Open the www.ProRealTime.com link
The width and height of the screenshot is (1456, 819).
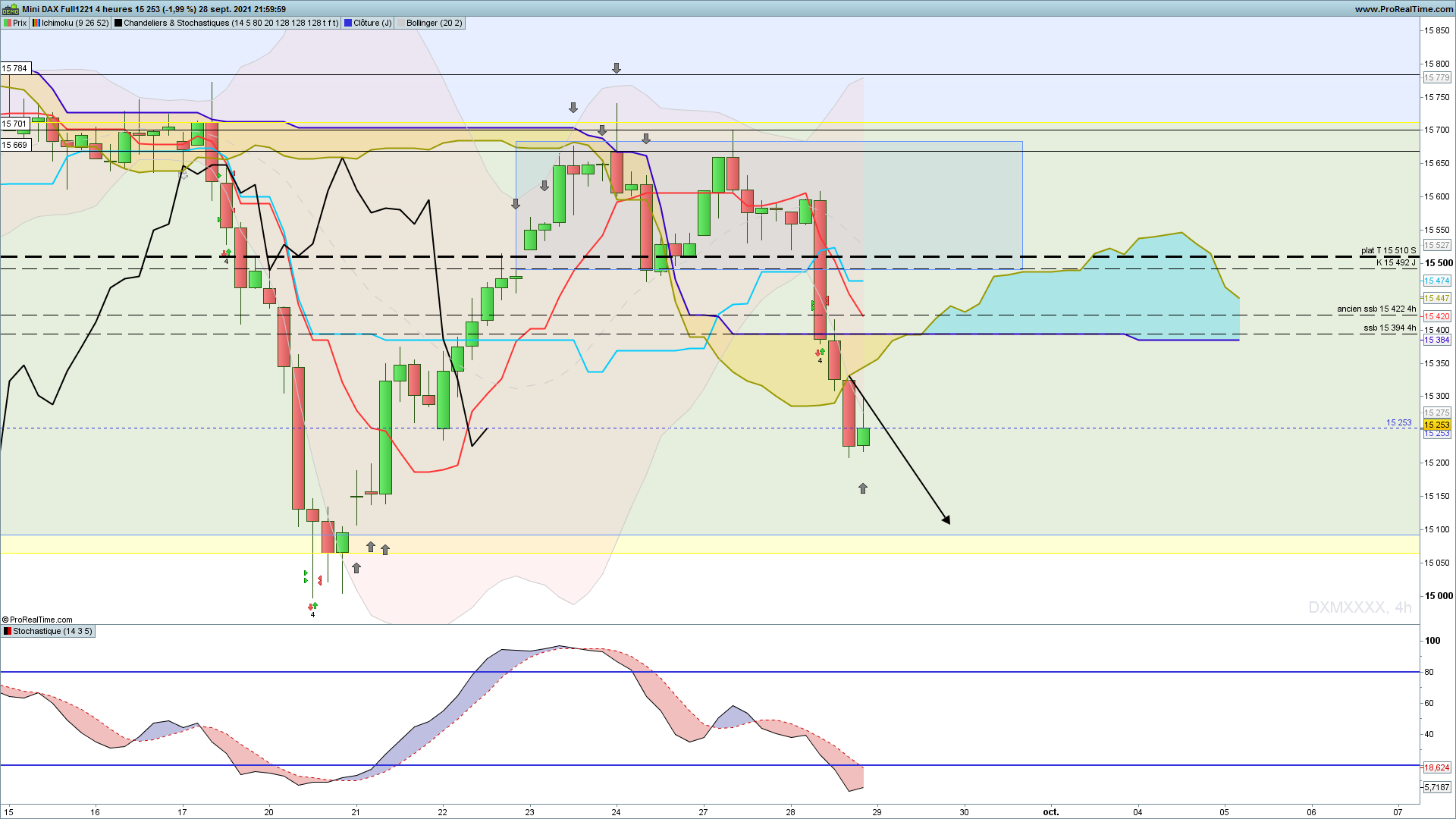click(1404, 9)
